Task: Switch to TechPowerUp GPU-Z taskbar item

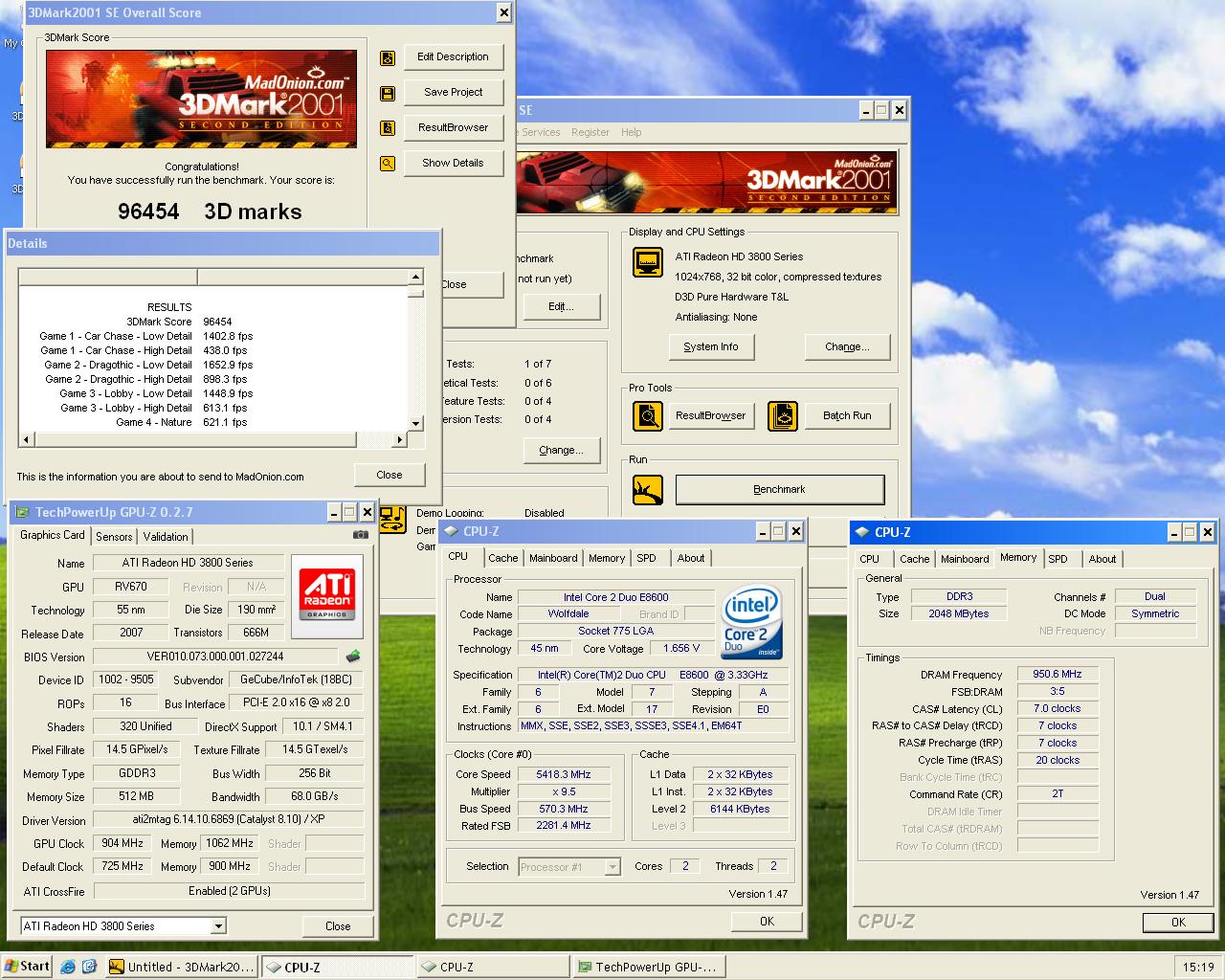Action: click(x=649, y=967)
